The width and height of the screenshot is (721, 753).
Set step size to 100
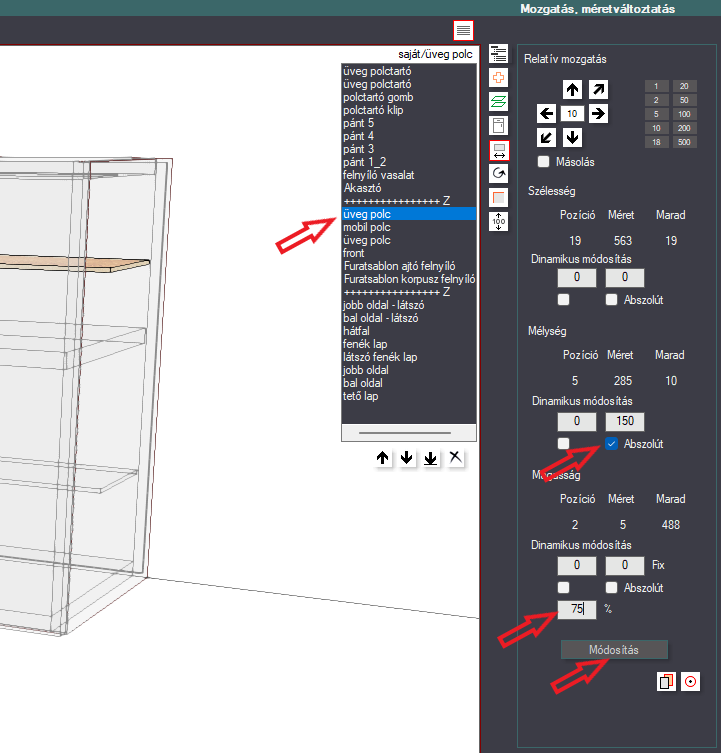(684, 114)
